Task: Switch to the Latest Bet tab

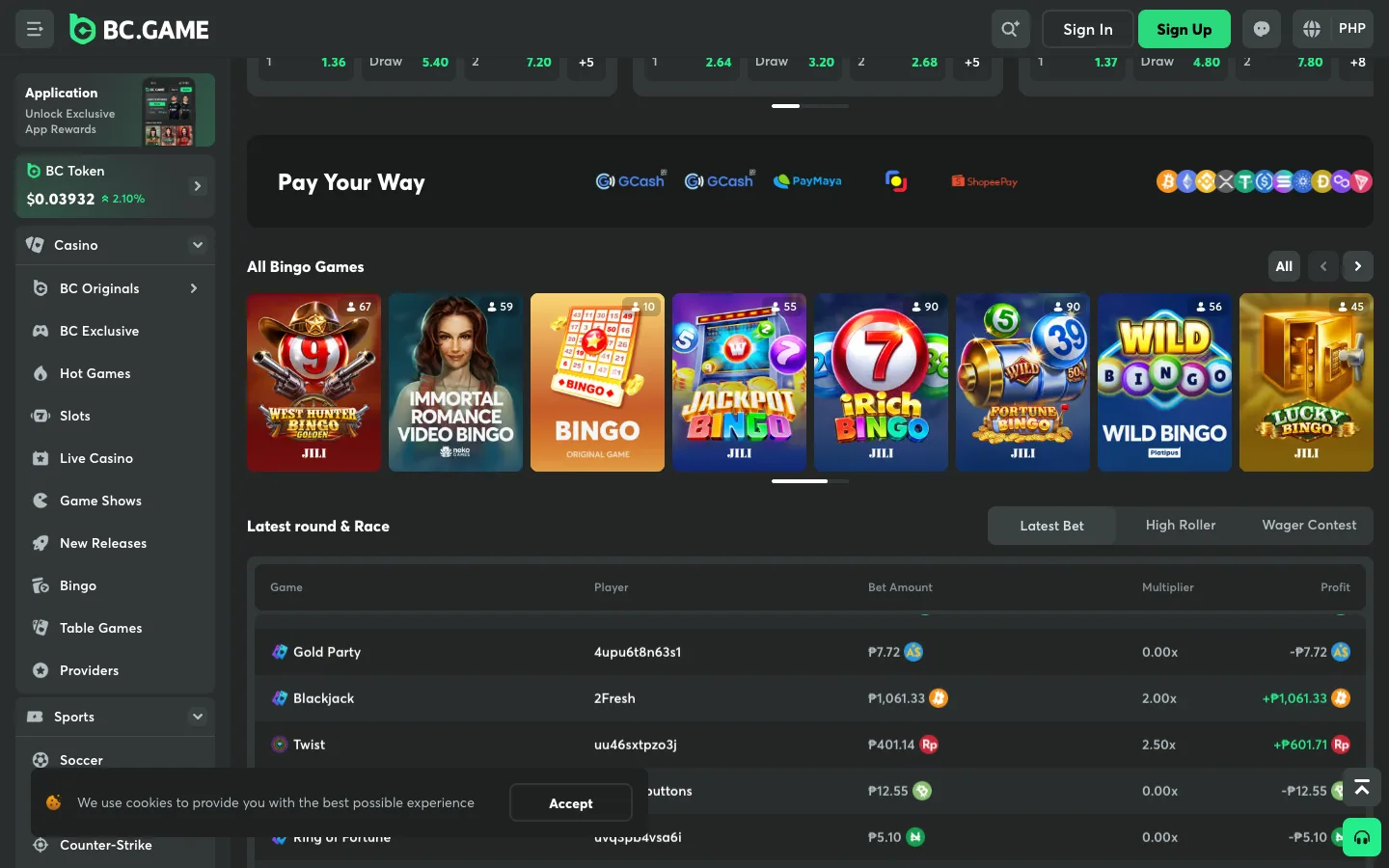Action: click(x=1052, y=526)
